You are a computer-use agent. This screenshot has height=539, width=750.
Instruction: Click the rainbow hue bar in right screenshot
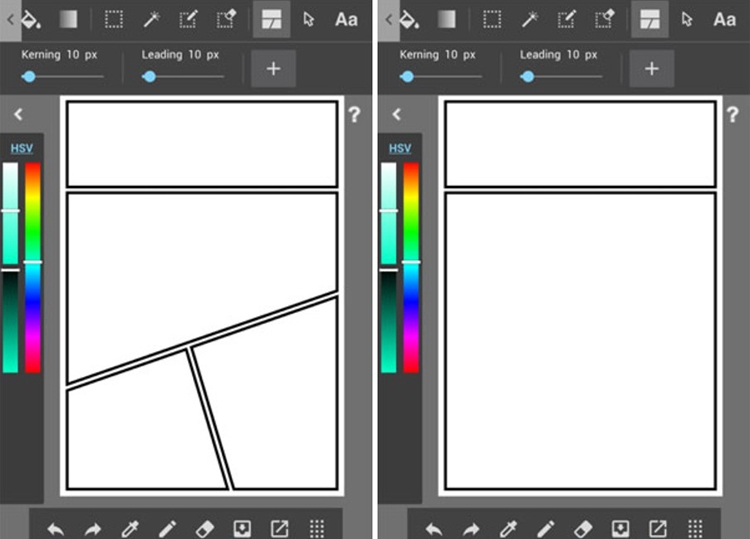(x=411, y=268)
